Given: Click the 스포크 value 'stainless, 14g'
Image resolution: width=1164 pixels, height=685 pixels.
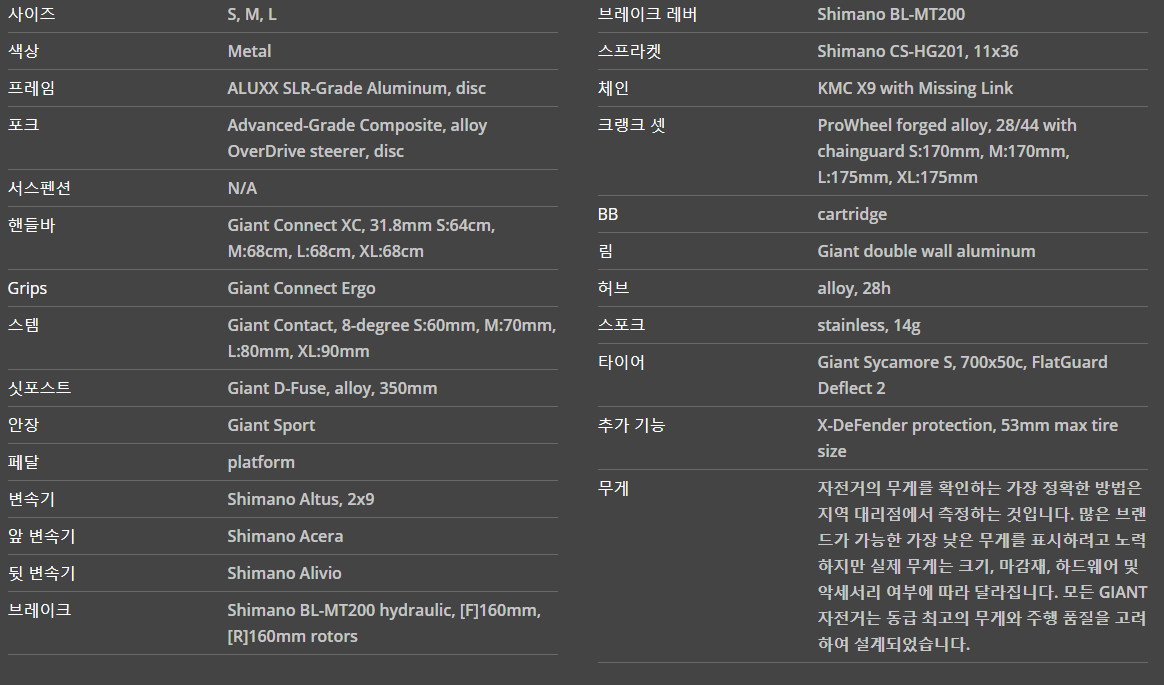Looking at the screenshot, I should 869,325.
